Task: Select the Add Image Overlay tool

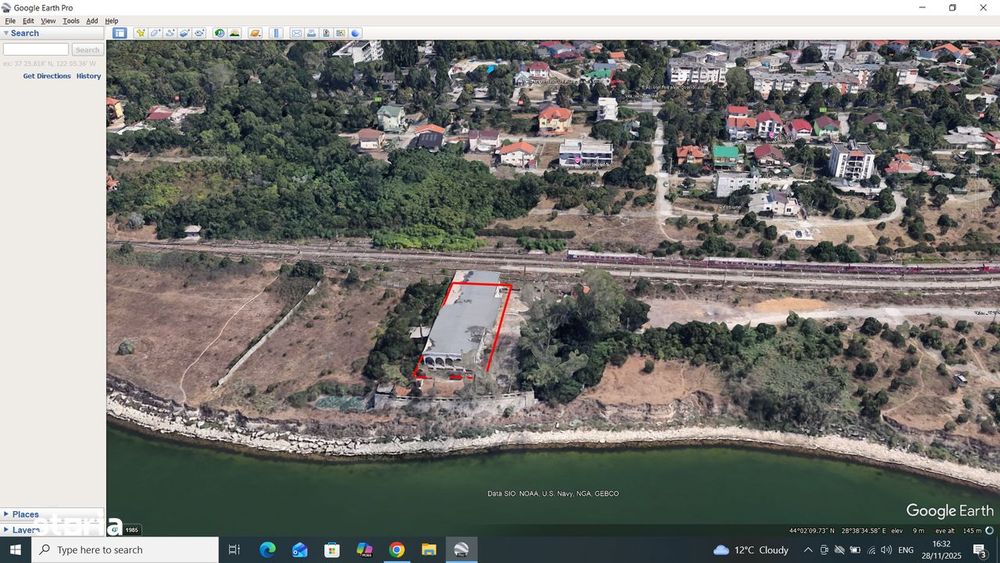Action: coord(184,33)
